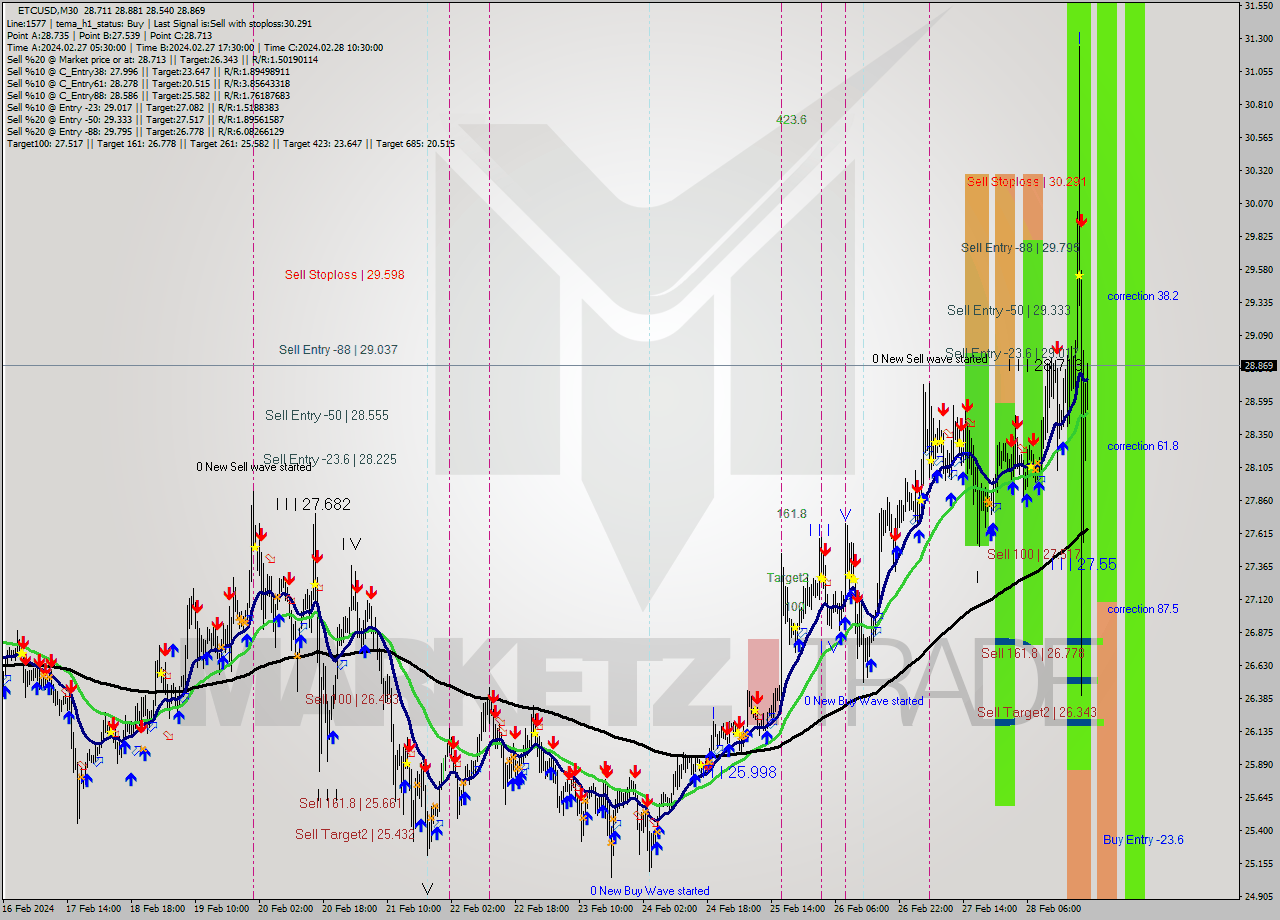Select the 31.300 price axis label

tap(1259, 38)
